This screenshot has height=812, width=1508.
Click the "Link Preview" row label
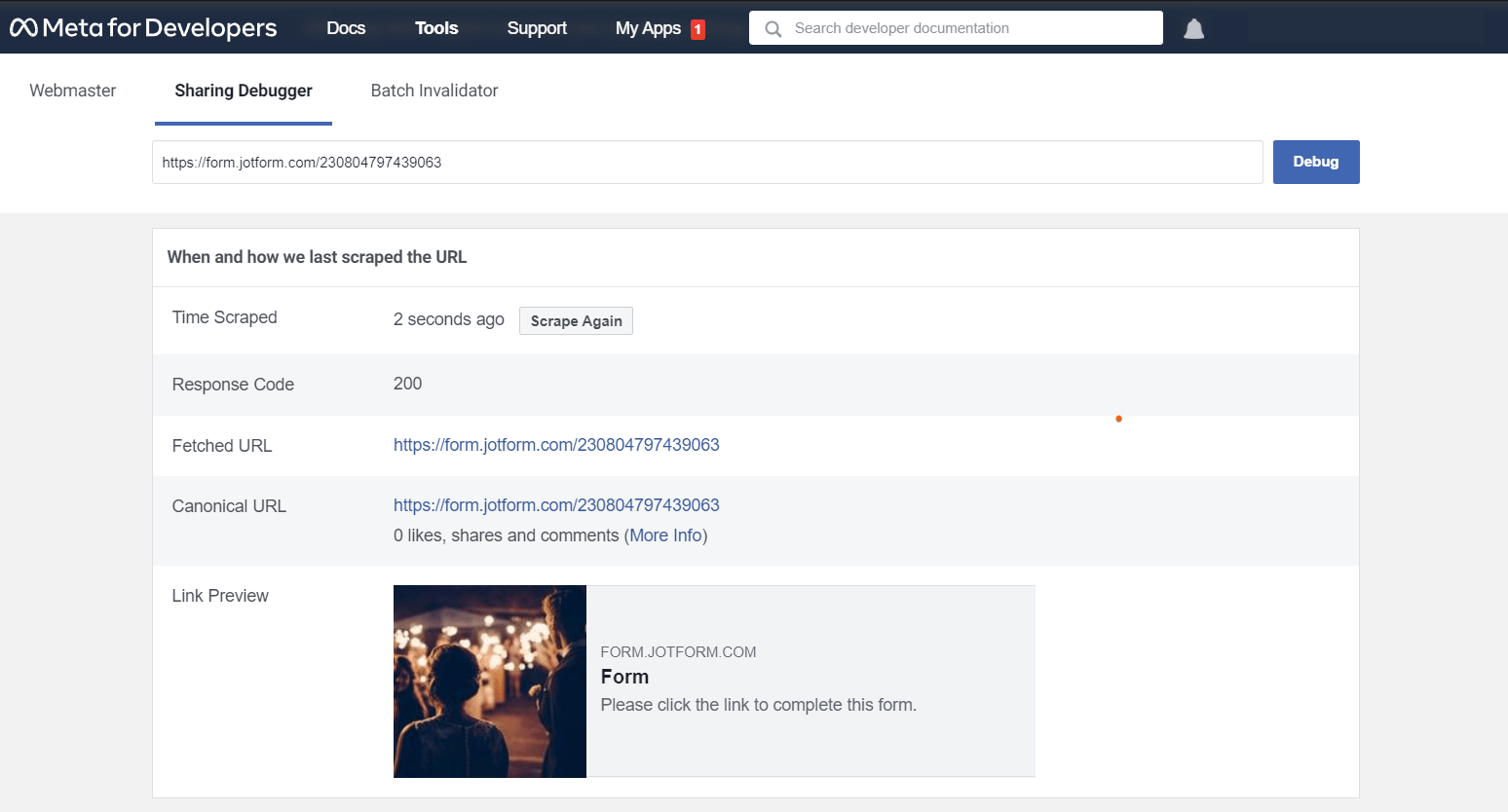[220, 596]
